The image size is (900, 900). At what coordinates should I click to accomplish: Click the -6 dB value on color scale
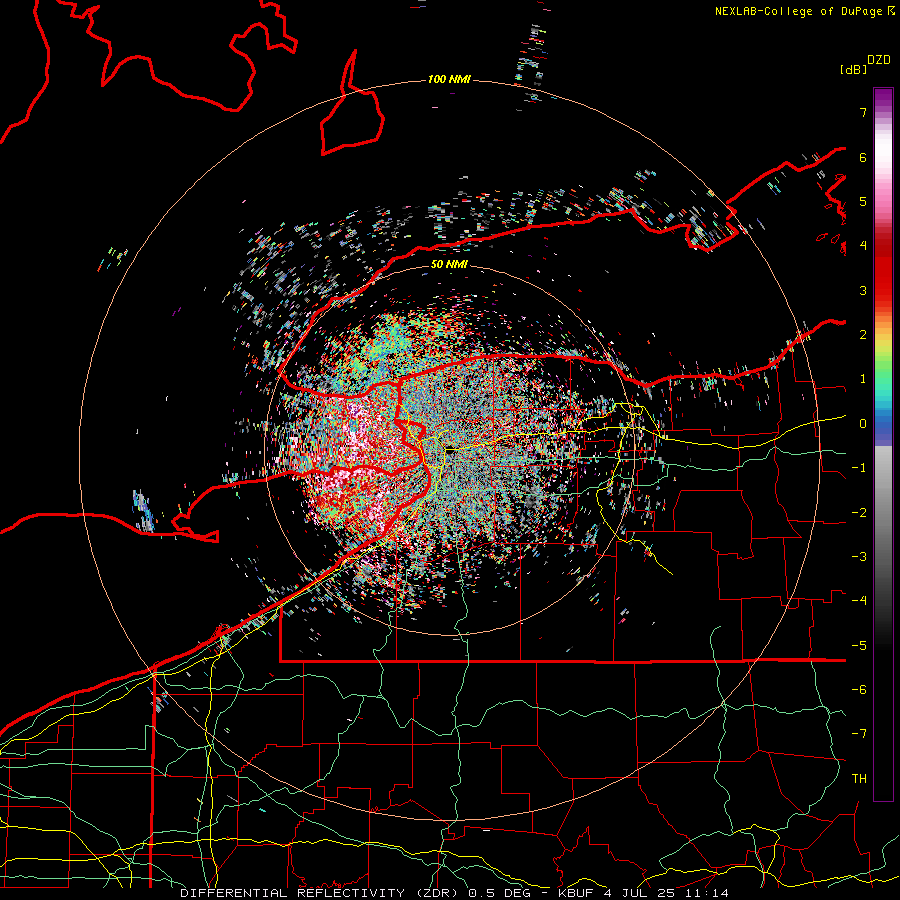tap(859, 690)
